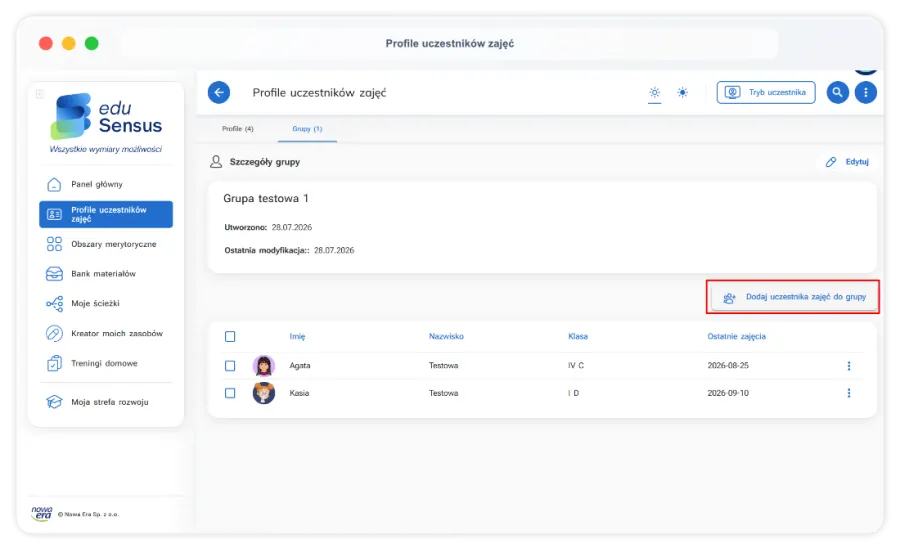This screenshot has height=548, width=900.
Task: Sort by the Nazwisko column header
Action: (x=446, y=336)
